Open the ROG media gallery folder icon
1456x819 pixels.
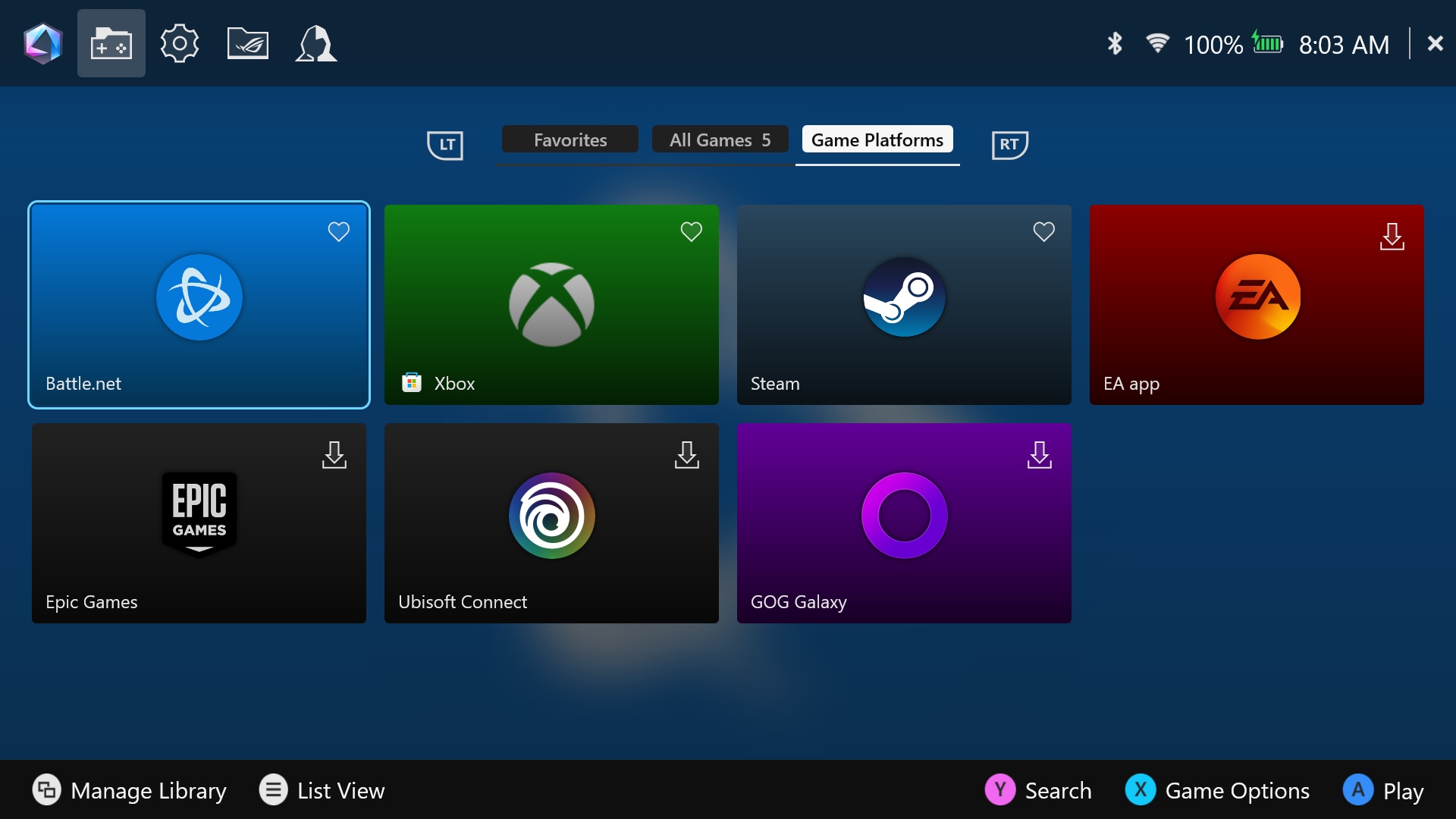coord(248,43)
